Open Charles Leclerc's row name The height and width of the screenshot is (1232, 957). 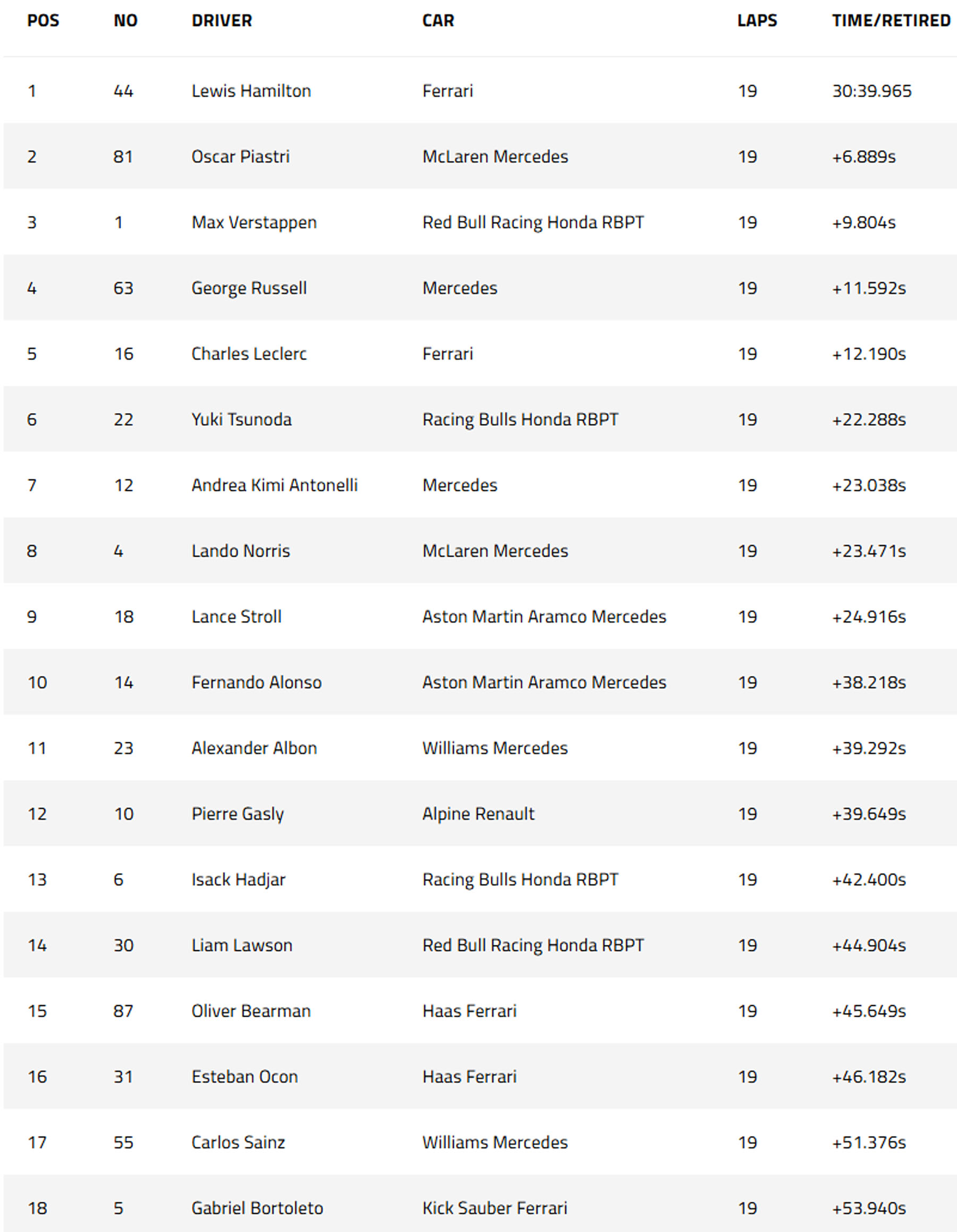(x=249, y=354)
